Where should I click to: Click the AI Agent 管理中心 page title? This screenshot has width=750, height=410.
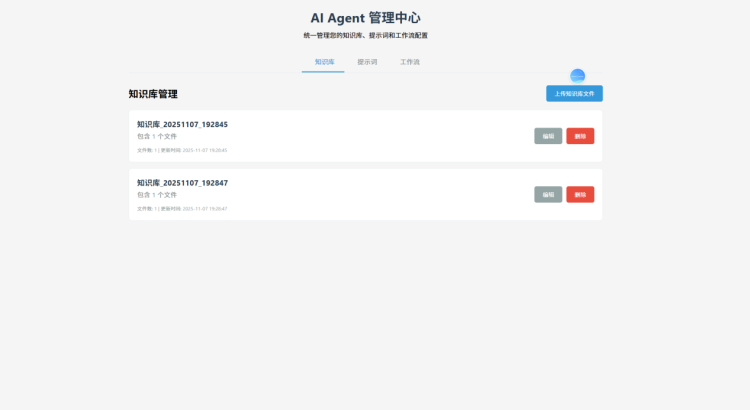tap(365, 18)
